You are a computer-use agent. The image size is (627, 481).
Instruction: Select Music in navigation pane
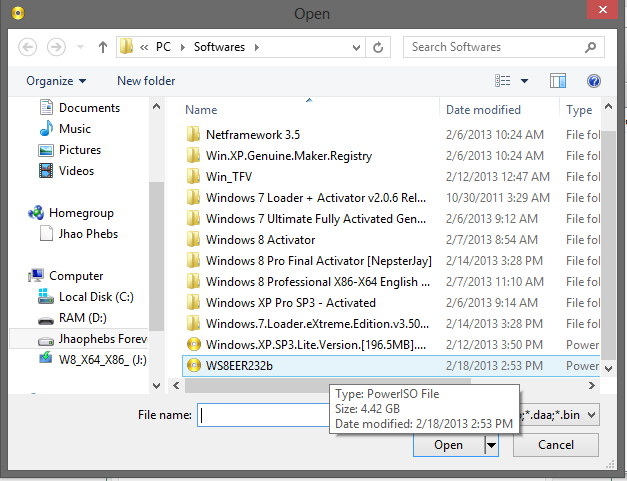[x=65, y=129]
